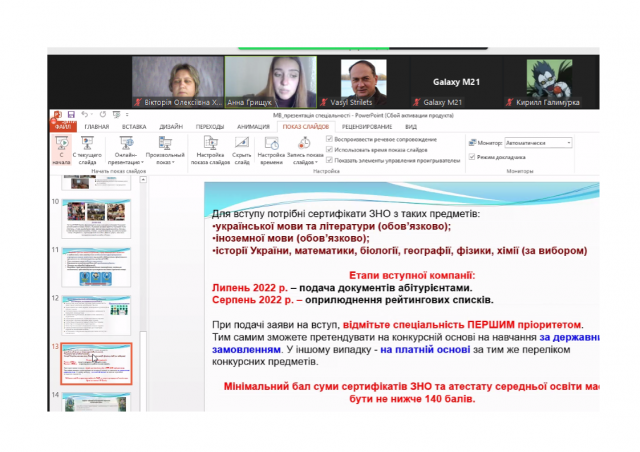Open the Undo history dropdown arrow
Screen dimensions: 640x452
coord(91,115)
